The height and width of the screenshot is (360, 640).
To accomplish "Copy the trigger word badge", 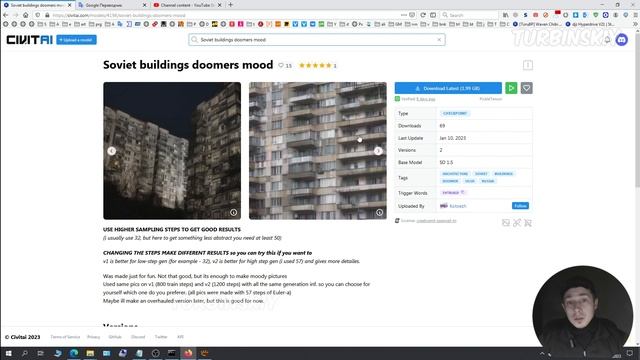I will click(x=453, y=193).
